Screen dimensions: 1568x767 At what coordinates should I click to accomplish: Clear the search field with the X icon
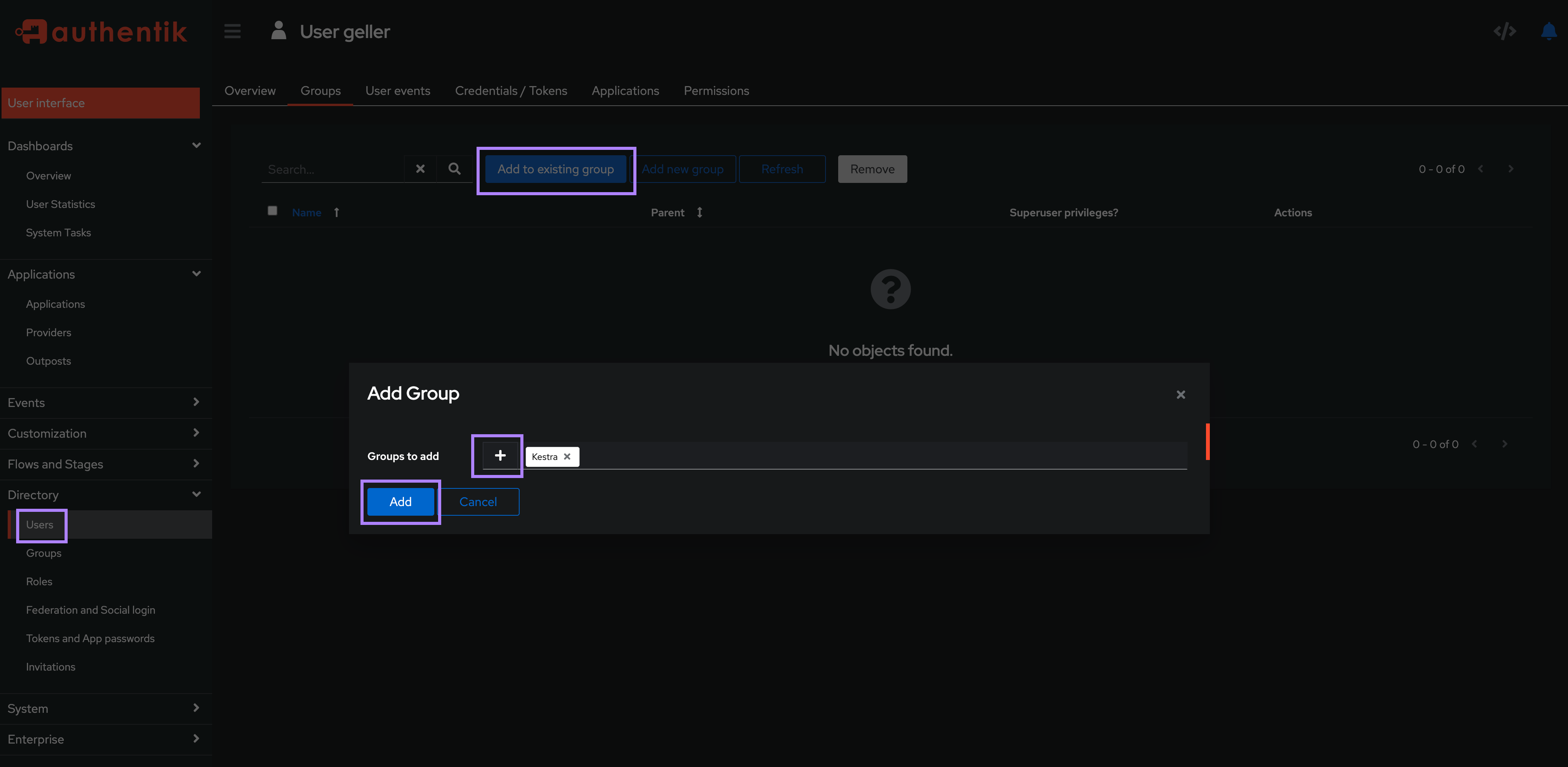419,169
